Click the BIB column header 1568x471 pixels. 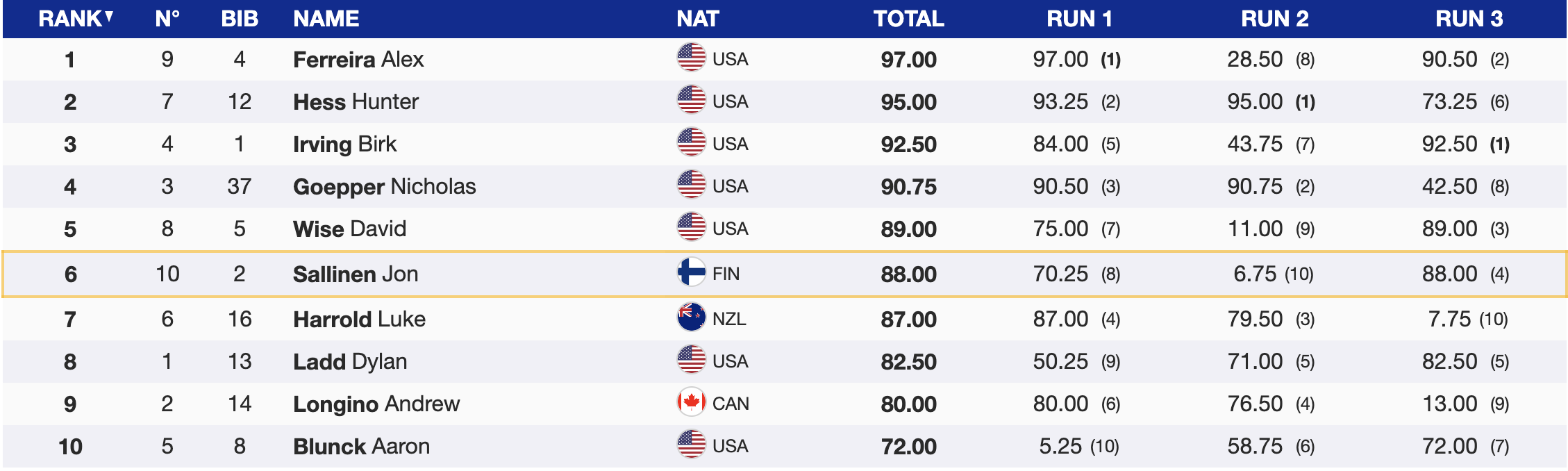click(240, 19)
